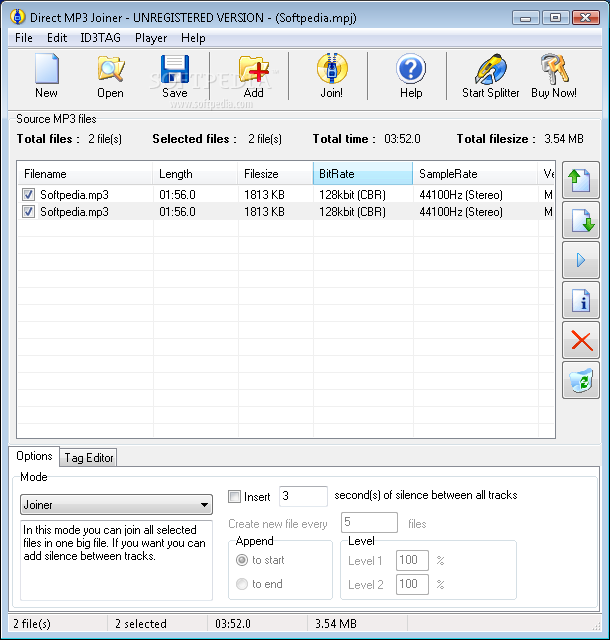Click the 'Create new file every' input showing 5
610x640 pixels.
[x=369, y=522]
